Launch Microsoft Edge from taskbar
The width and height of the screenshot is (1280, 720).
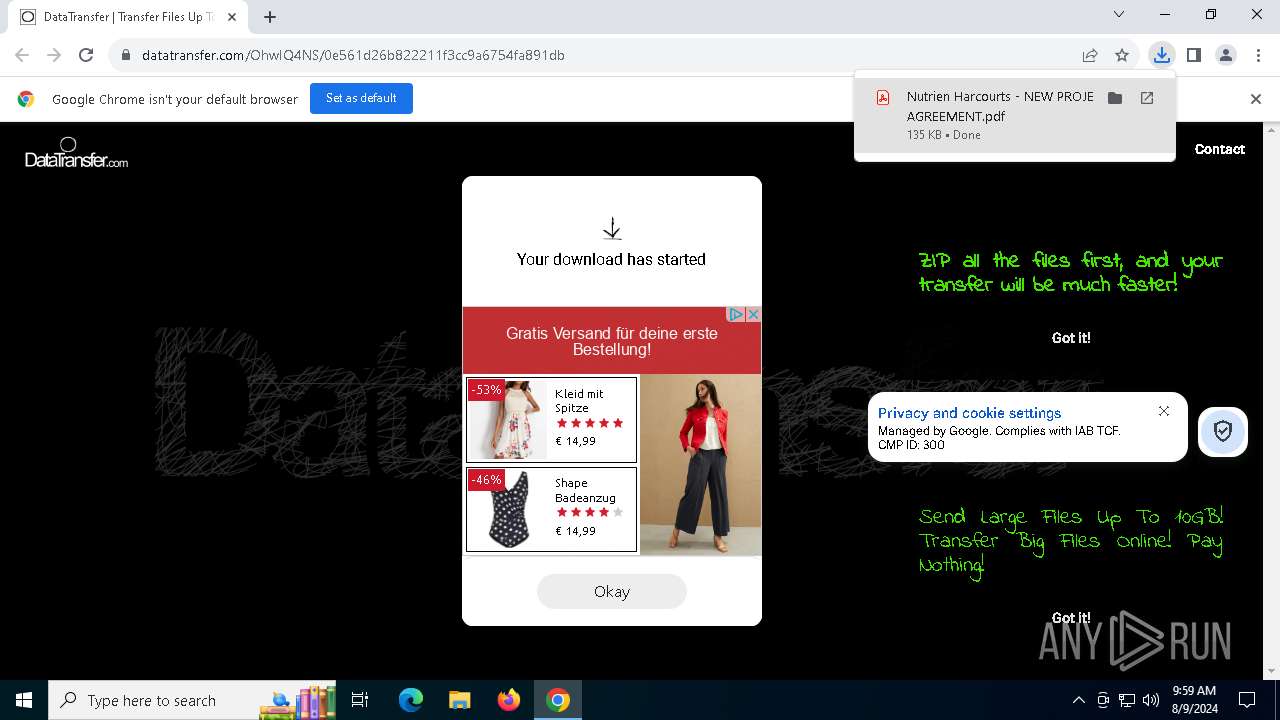click(x=411, y=700)
